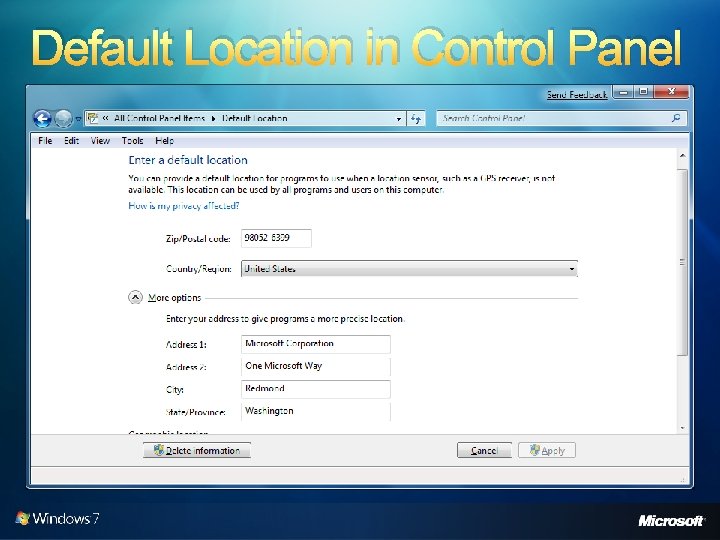This screenshot has height=540, width=720.
Task: Click the Apply button
Action: point(547,450)
